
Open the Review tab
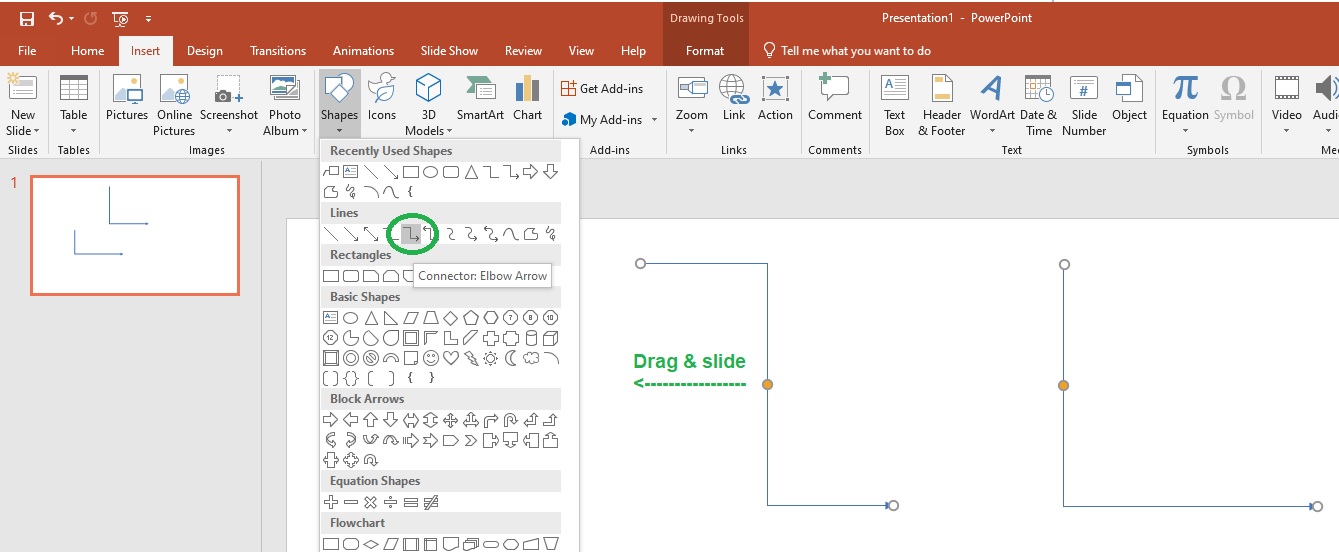tap(523, 51)
